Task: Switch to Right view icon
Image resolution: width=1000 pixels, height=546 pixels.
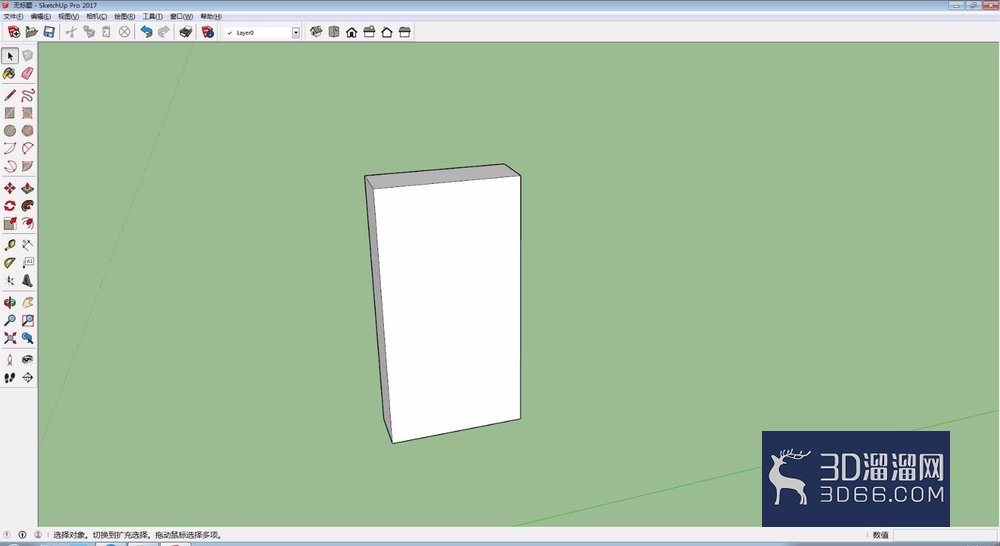Action: (369, 32)
